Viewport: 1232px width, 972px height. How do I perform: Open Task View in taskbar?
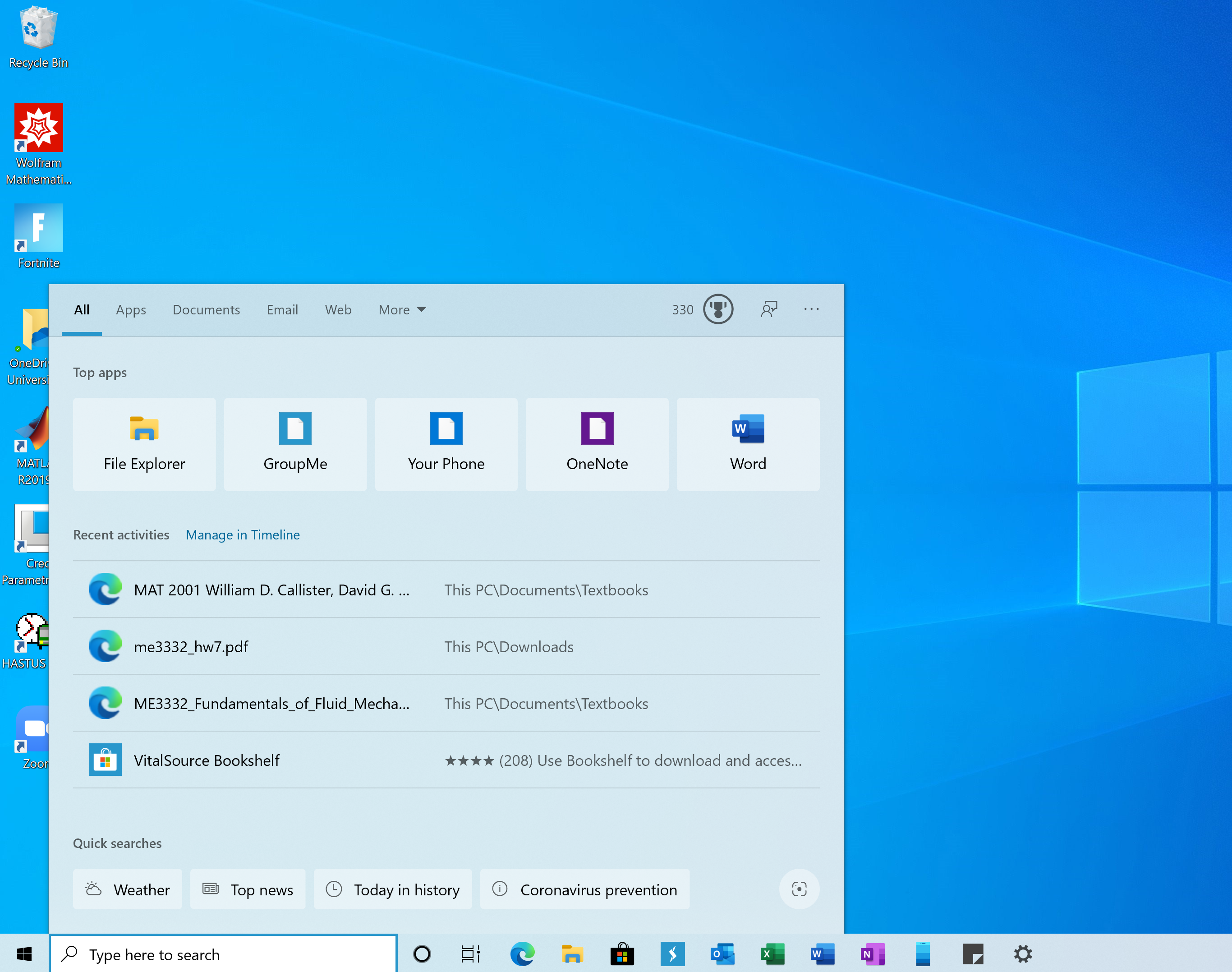pos(471,954)
